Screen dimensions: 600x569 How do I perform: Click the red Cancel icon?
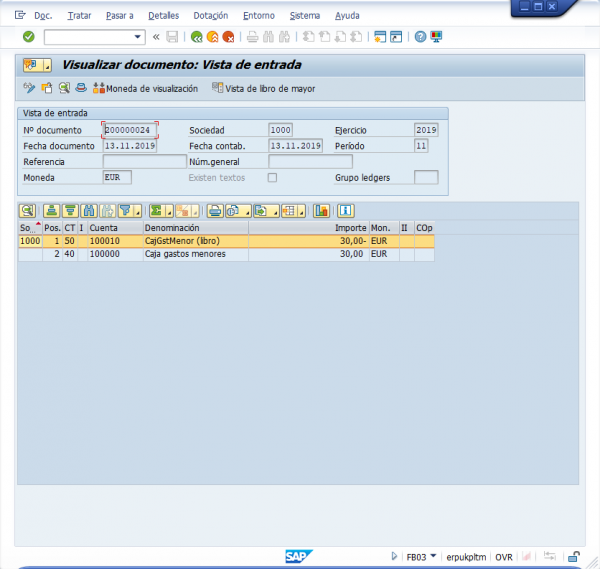(x=228, y=37)
